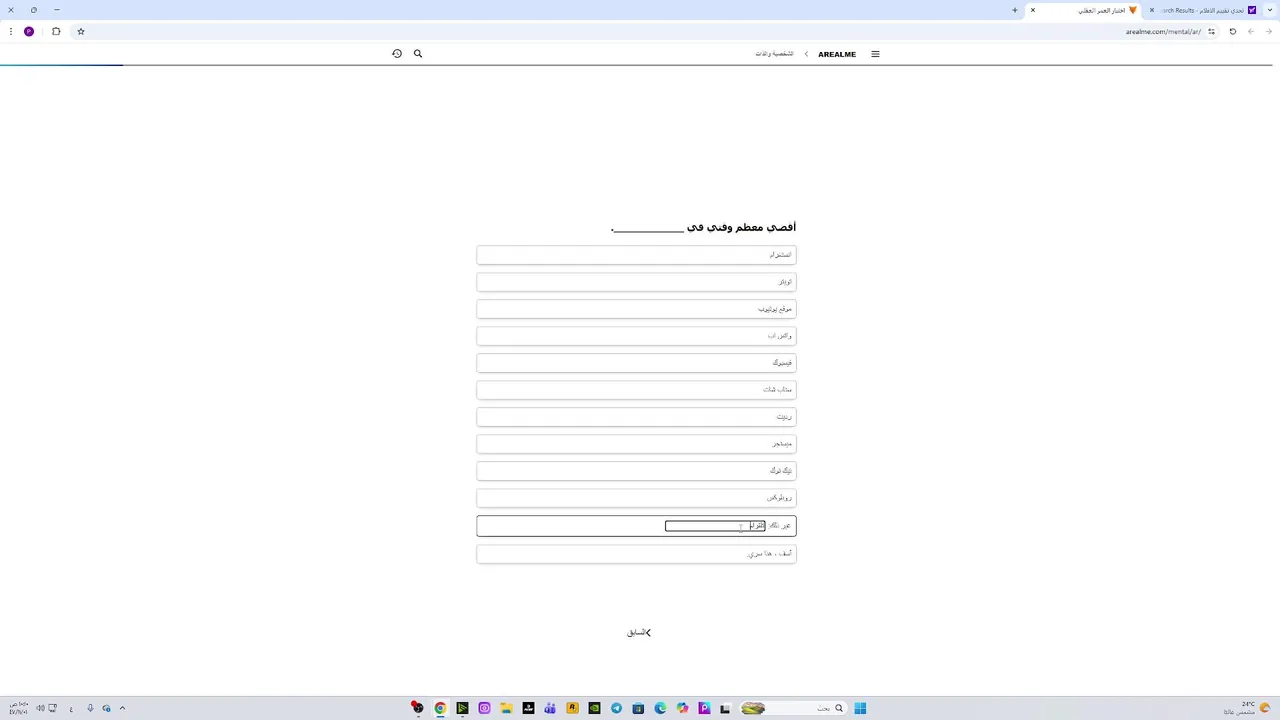Image resolution: width=1280 pixels, height=720 pixels.
Task: Open the Chrome three-dot menu
Action: point(11,31)
